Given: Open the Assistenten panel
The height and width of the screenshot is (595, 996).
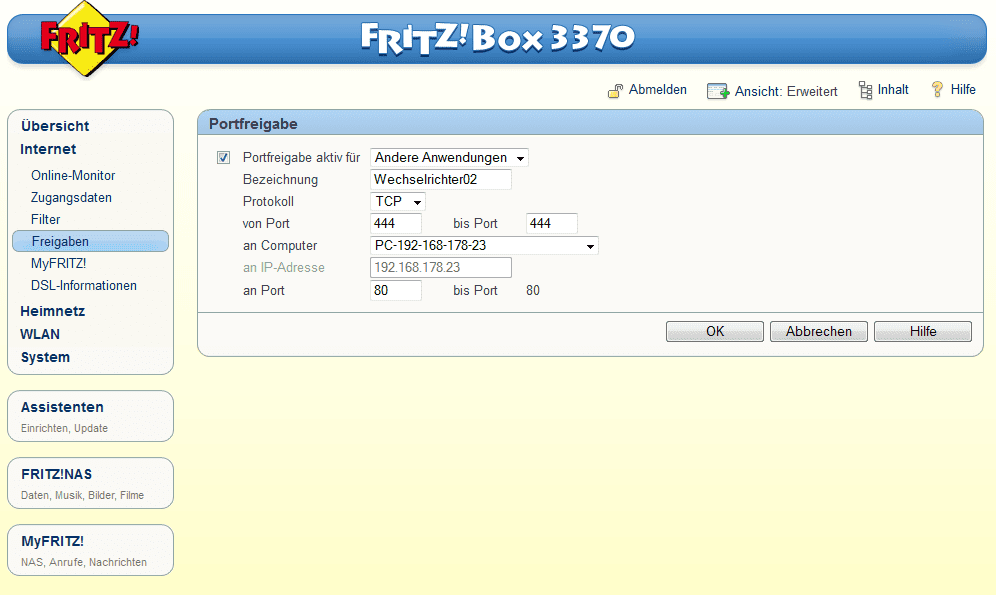Looking at the screenshot, I should point(90,416).
